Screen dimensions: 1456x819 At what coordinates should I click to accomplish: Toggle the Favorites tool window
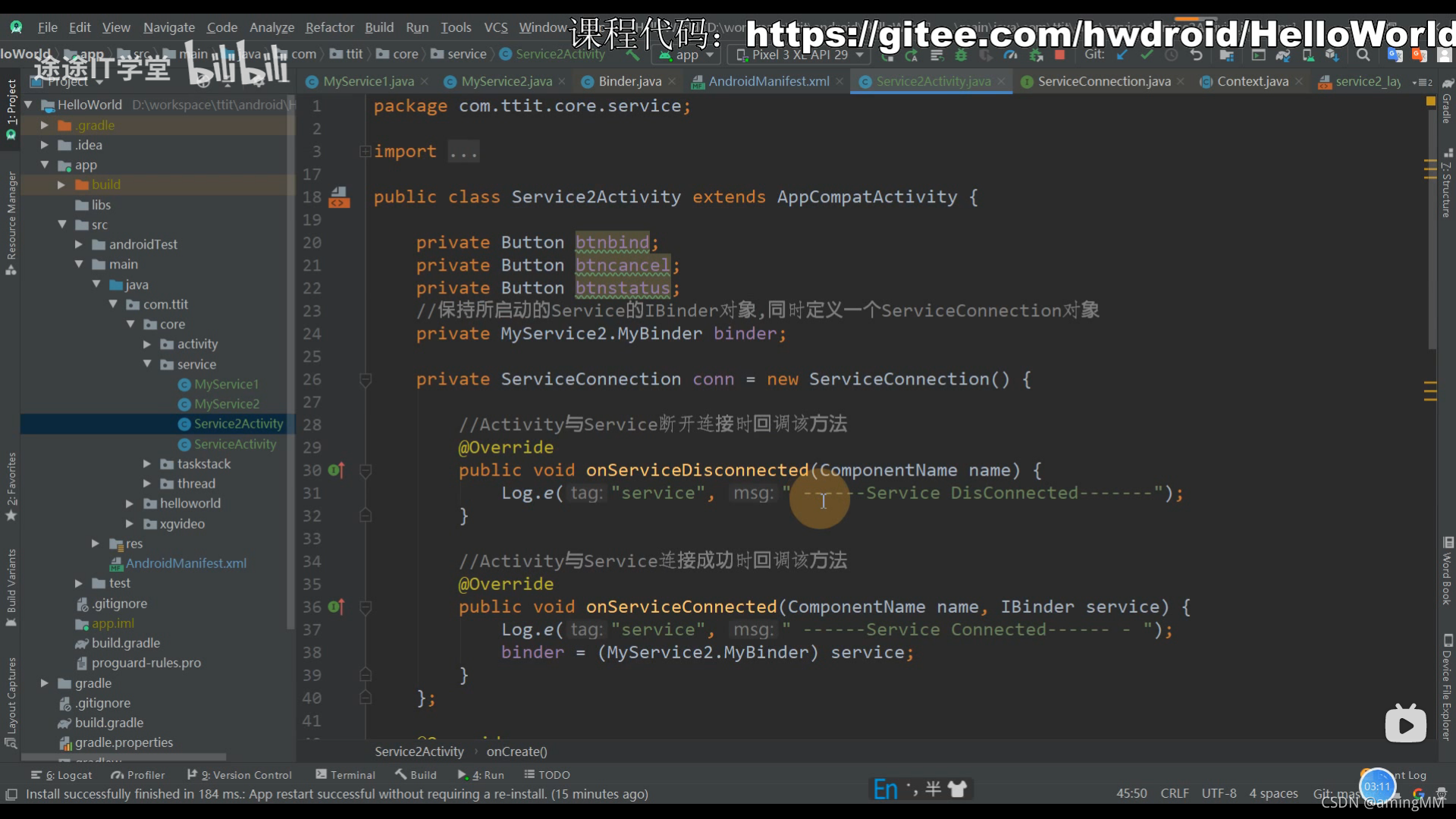11,486
